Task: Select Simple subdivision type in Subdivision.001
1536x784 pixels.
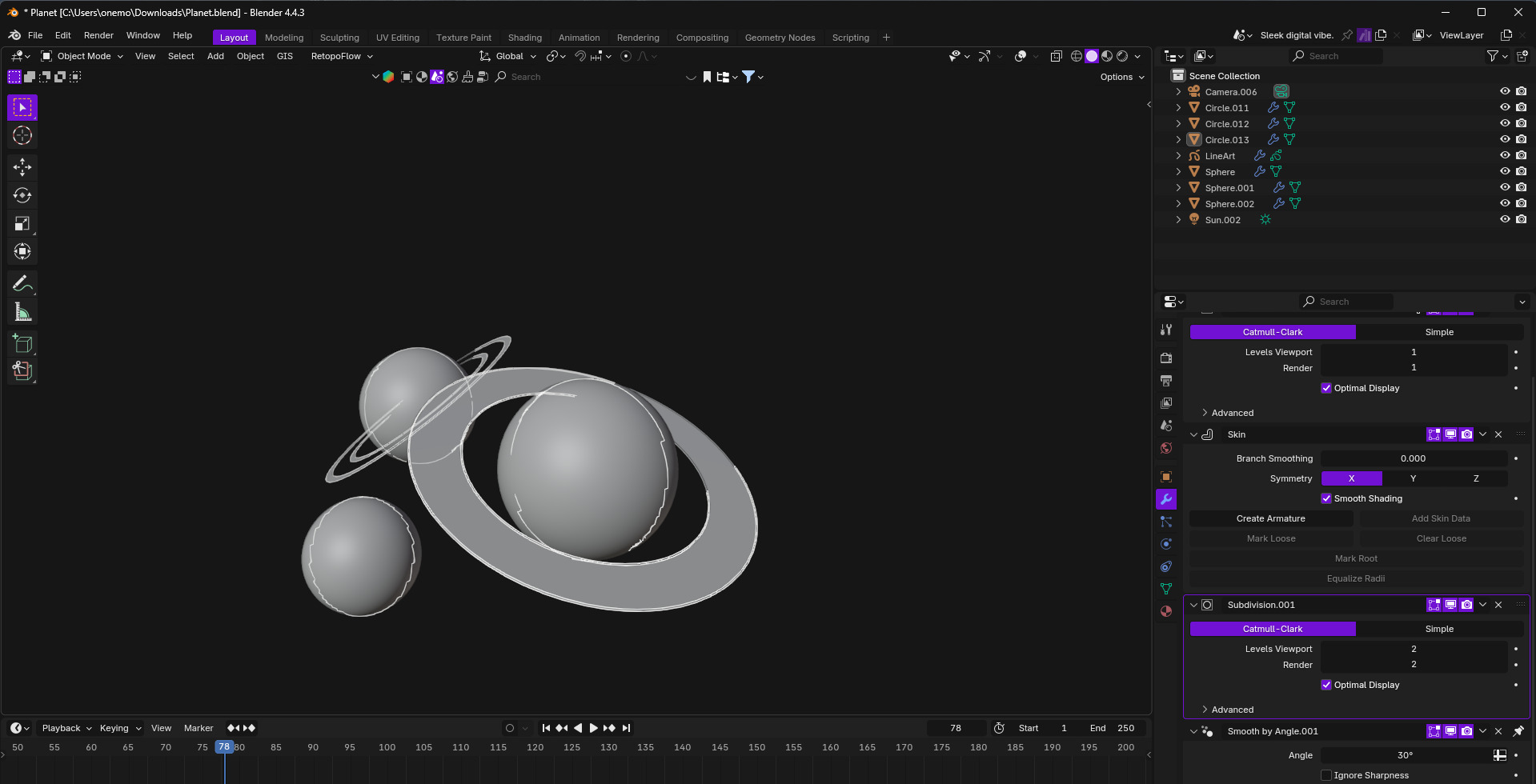Action: coord(1439,629)
